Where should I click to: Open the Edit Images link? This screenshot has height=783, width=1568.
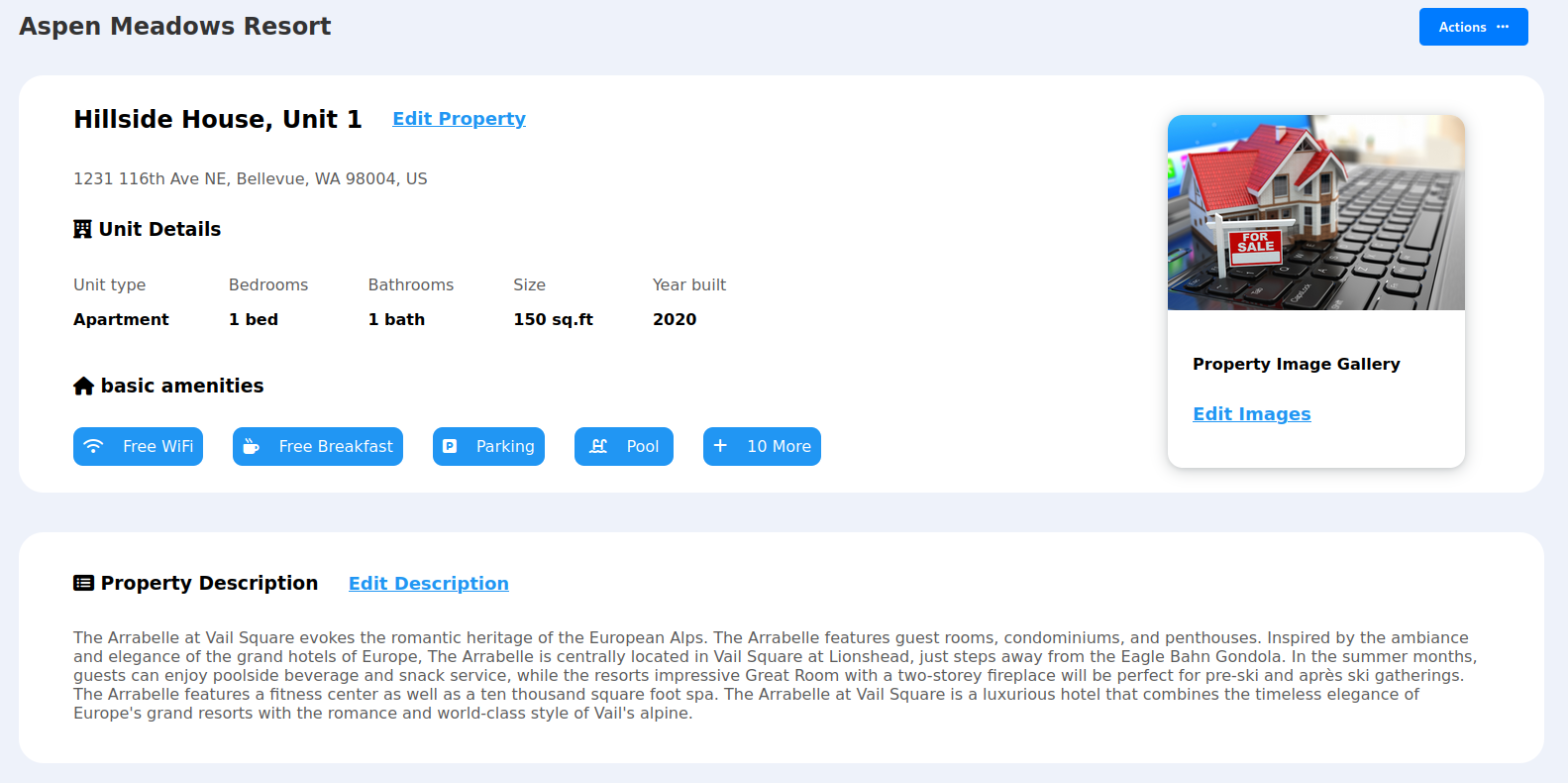pos(1251,414)
